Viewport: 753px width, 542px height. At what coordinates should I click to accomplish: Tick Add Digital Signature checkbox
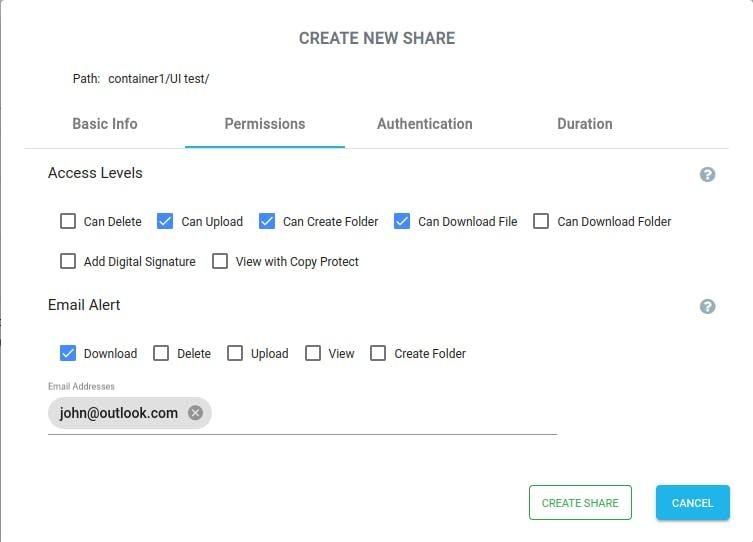click(x=68, y=262)
